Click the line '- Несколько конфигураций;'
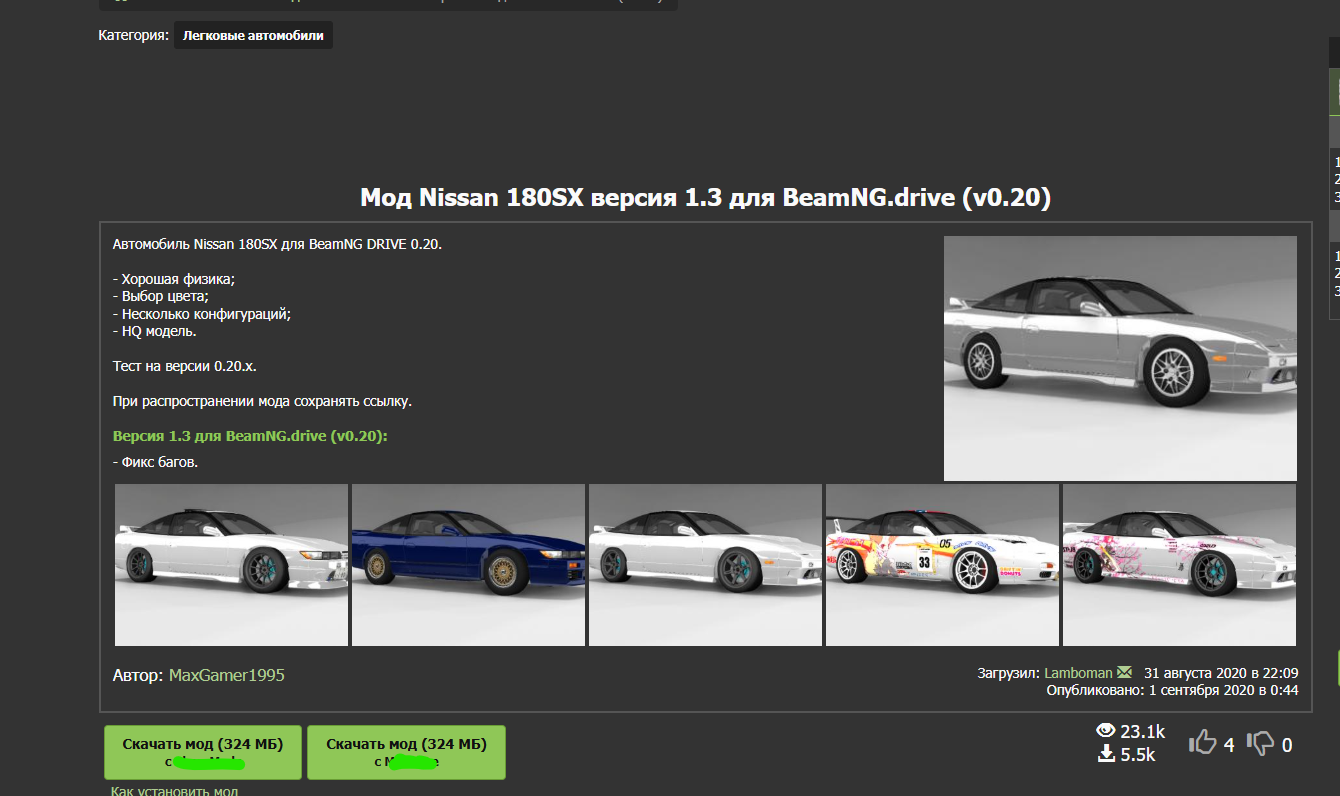 (202, 314)
